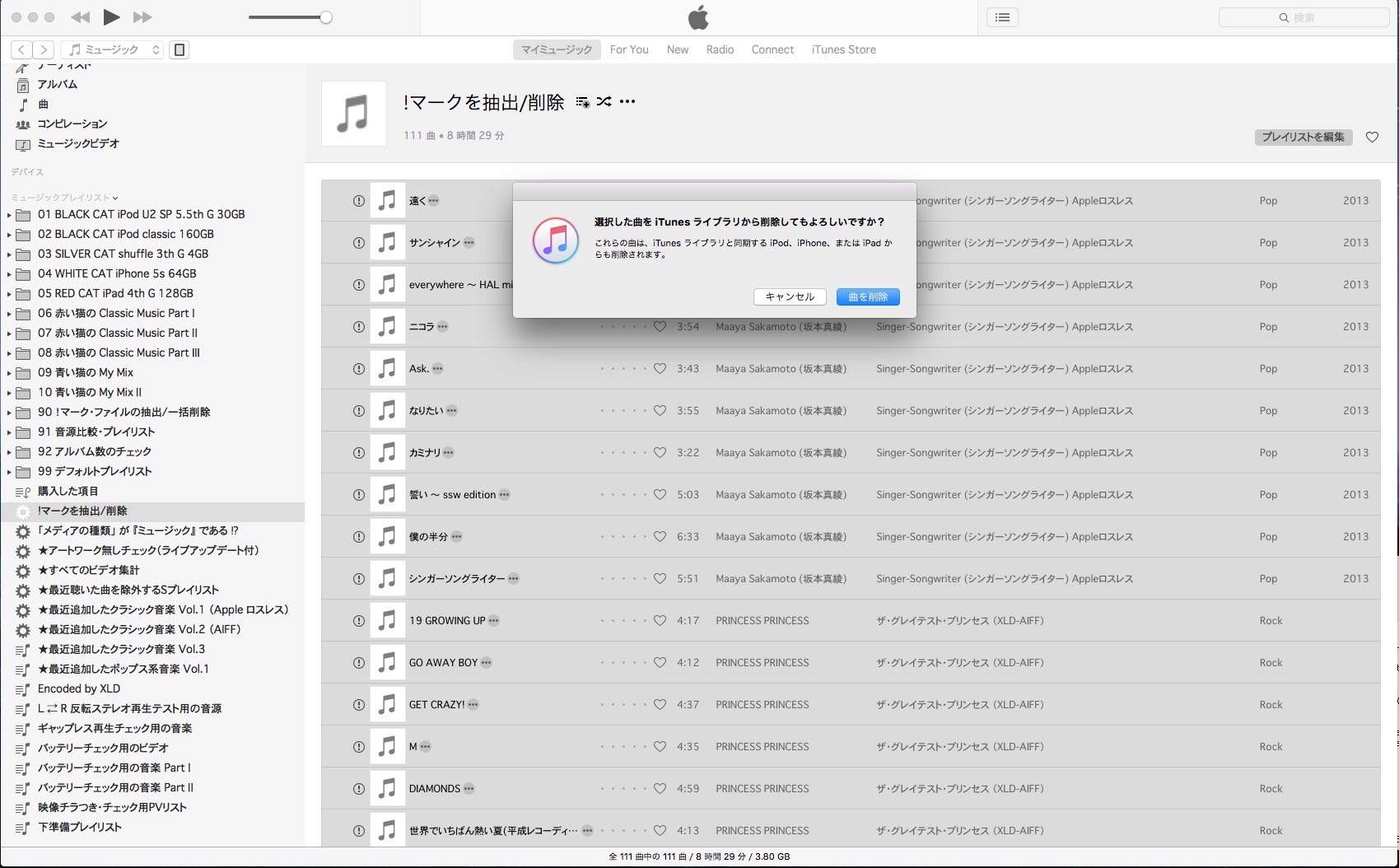Switch to the マイミュージック tab

point(557,49)
